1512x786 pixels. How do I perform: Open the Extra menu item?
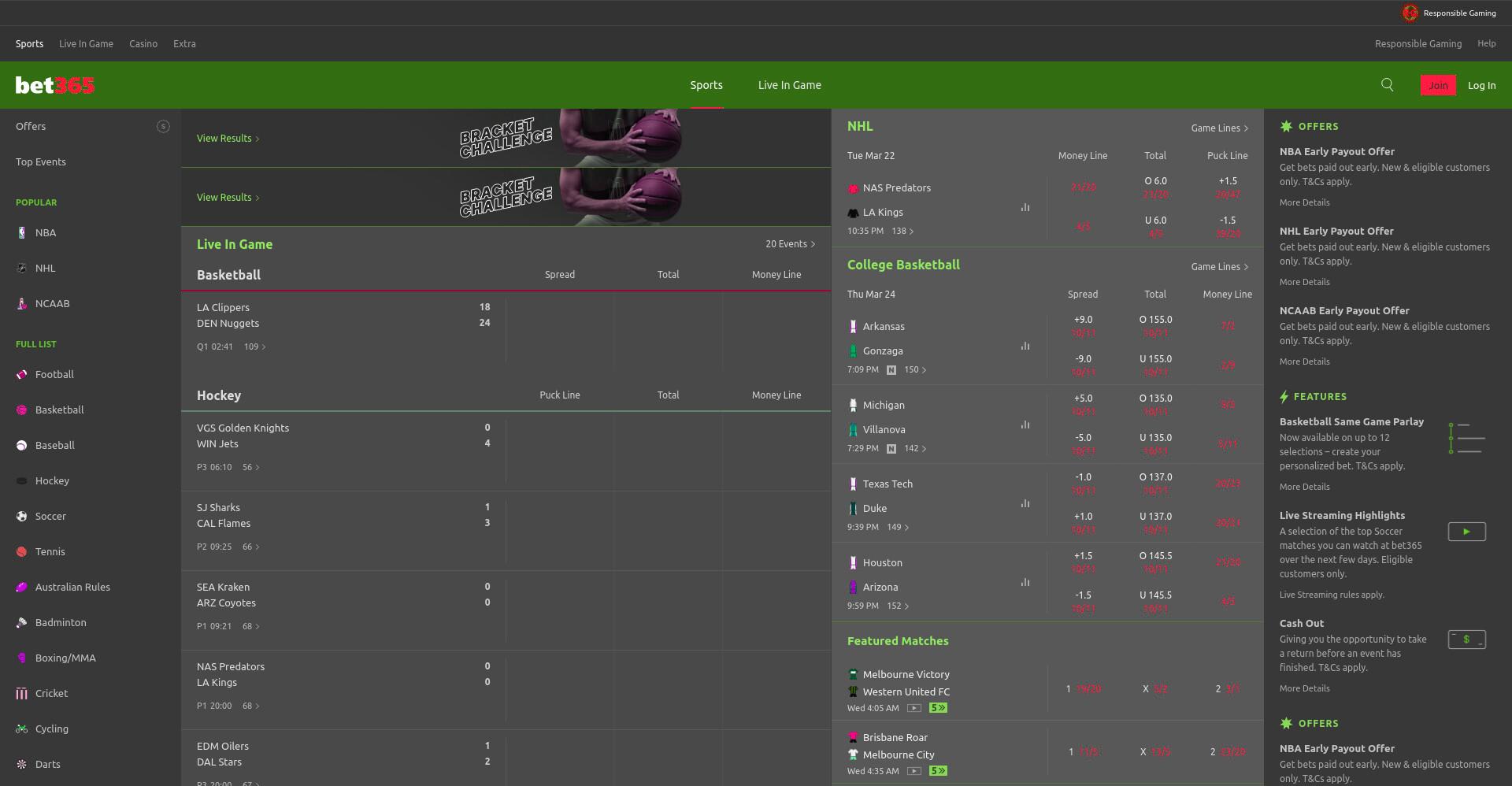[184, 44]
